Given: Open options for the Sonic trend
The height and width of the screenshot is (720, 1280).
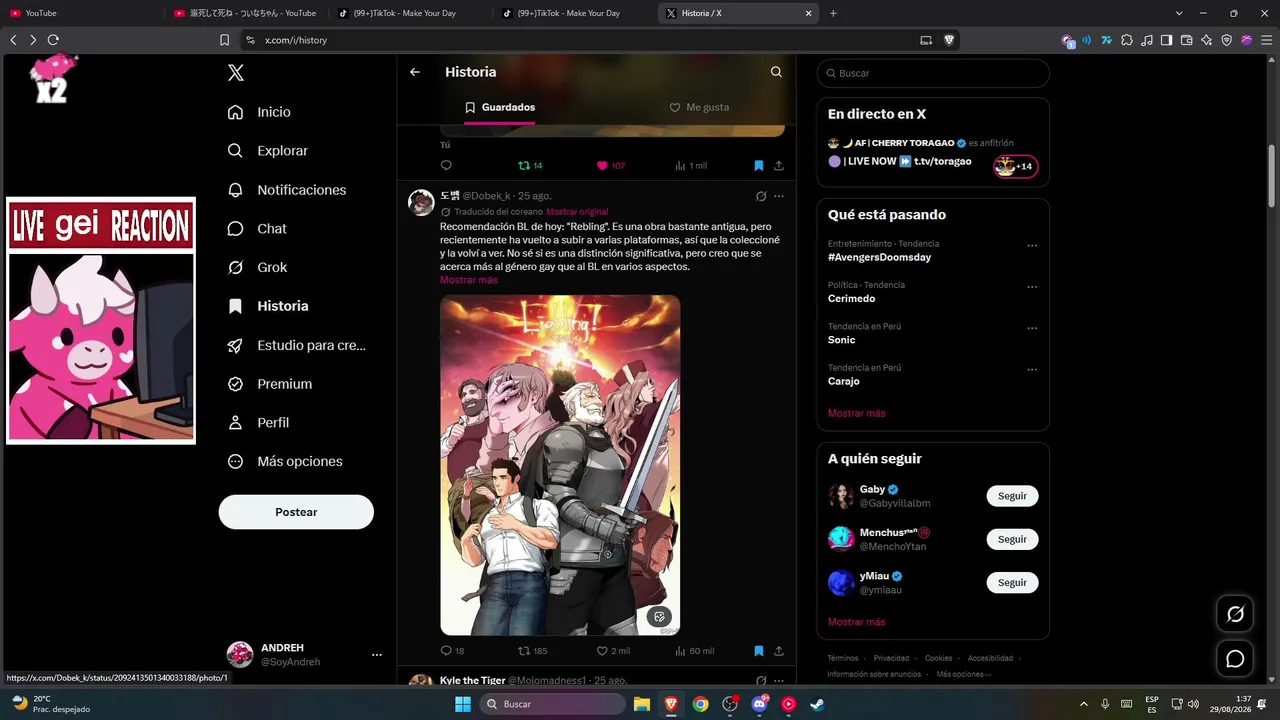Looking at the screenshot, I should click(x=1032, y=329).
